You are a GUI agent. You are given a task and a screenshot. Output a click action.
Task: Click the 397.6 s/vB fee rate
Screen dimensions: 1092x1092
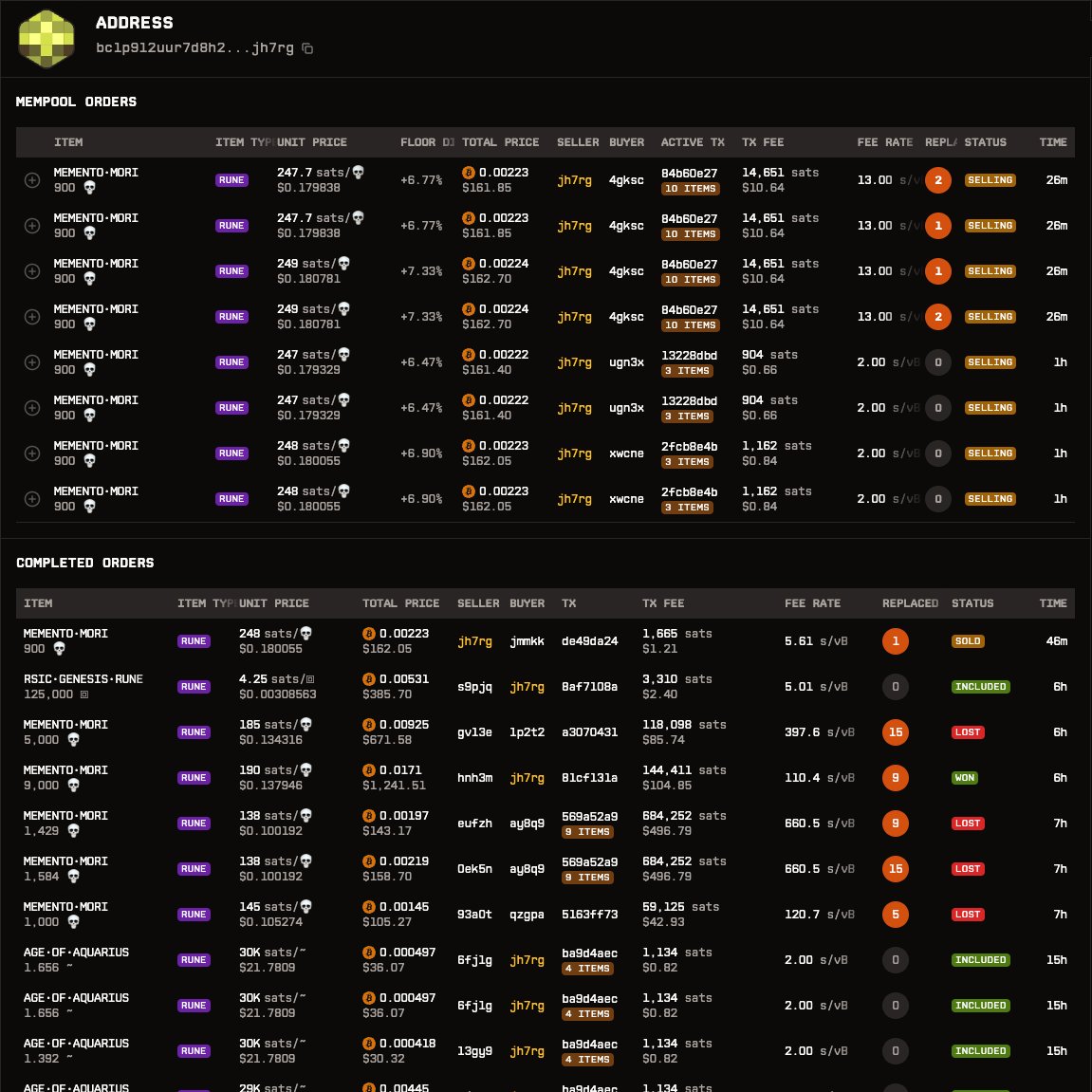[x=819, y=732]
